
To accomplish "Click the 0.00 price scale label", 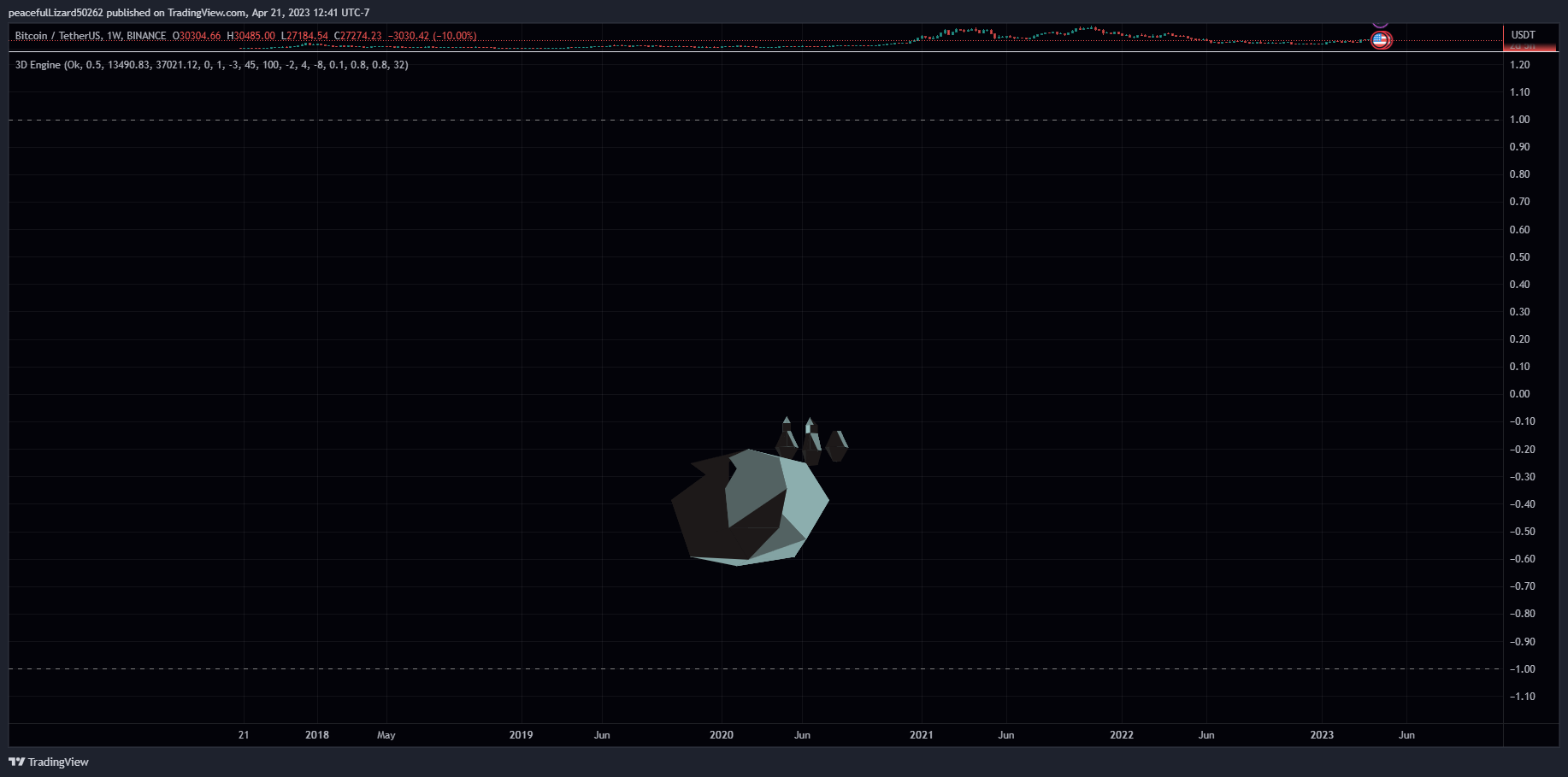I will pos(1519,394).
